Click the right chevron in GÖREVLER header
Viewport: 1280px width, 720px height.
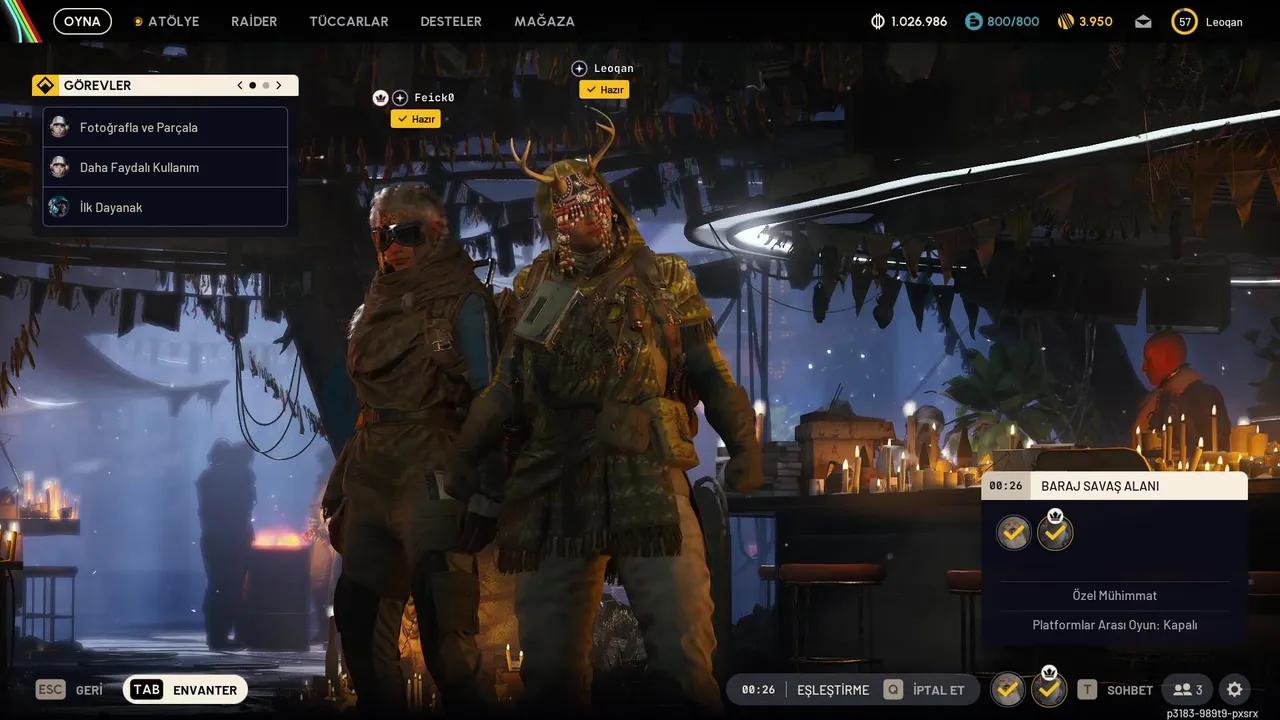279,85
